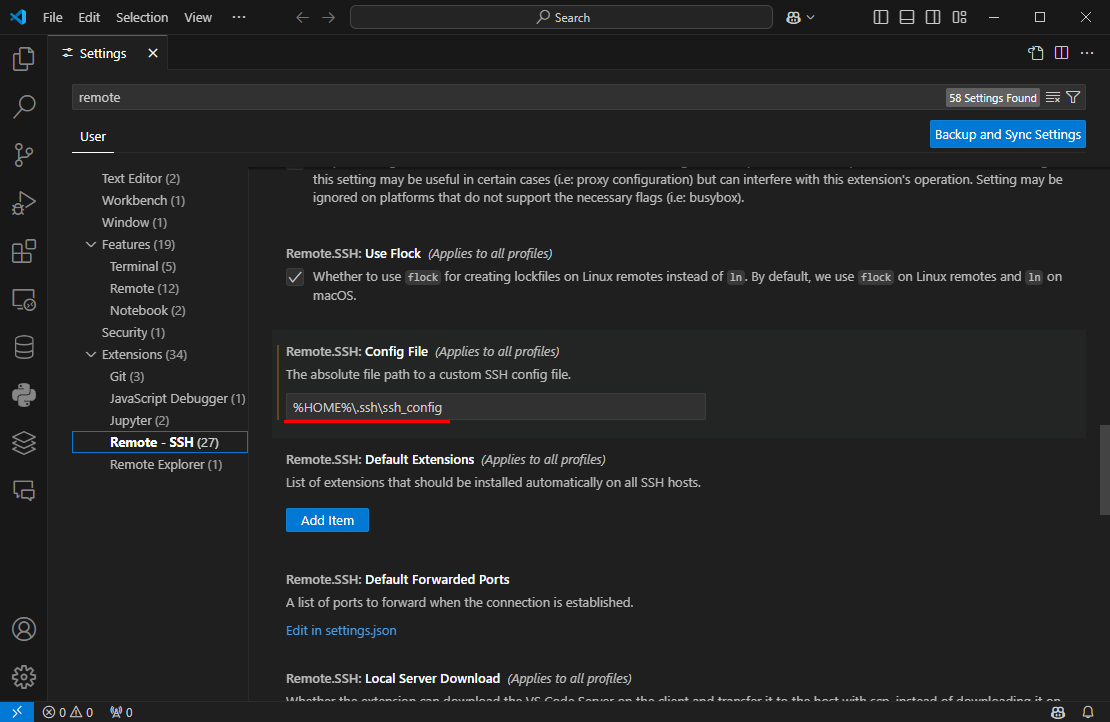Close the Settings tab

[x=153, y=53]
